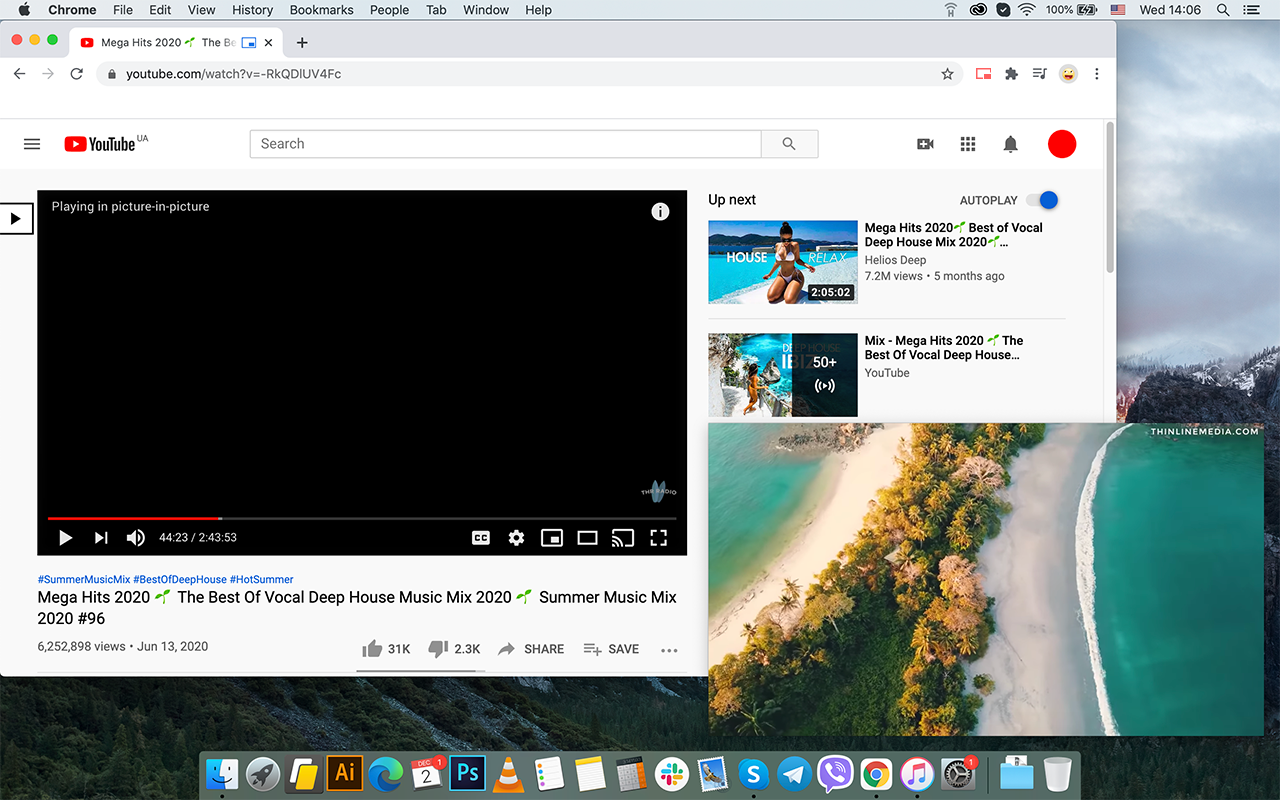This screenshot has width=1280, height=800.
Task: Dislike the video with the thumbs down
Action: pyautogui.click(x=437, y=648)
